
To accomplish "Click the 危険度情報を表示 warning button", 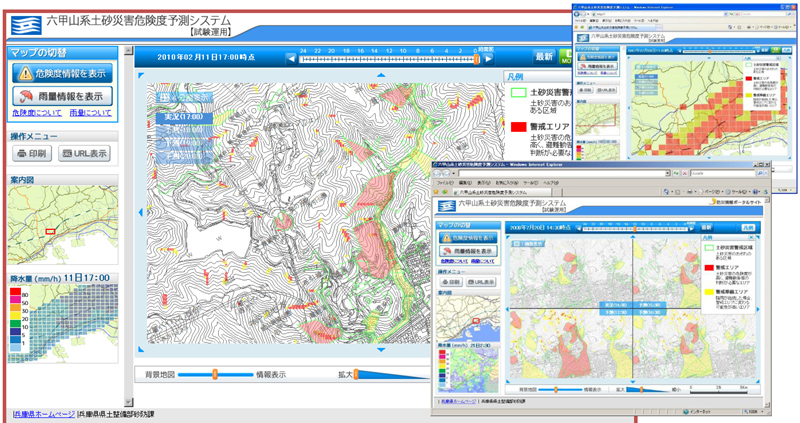I will 62,73.
